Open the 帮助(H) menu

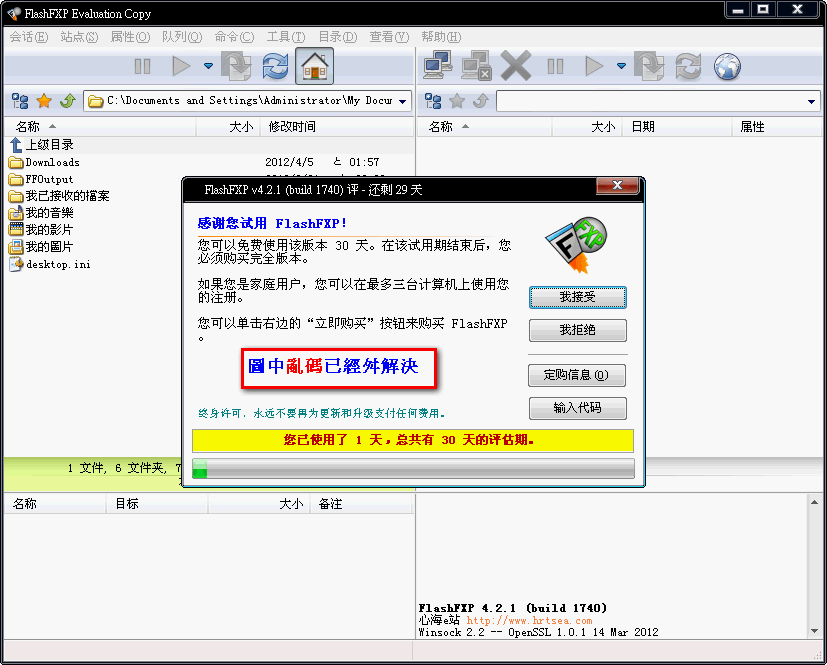(441, 36)
